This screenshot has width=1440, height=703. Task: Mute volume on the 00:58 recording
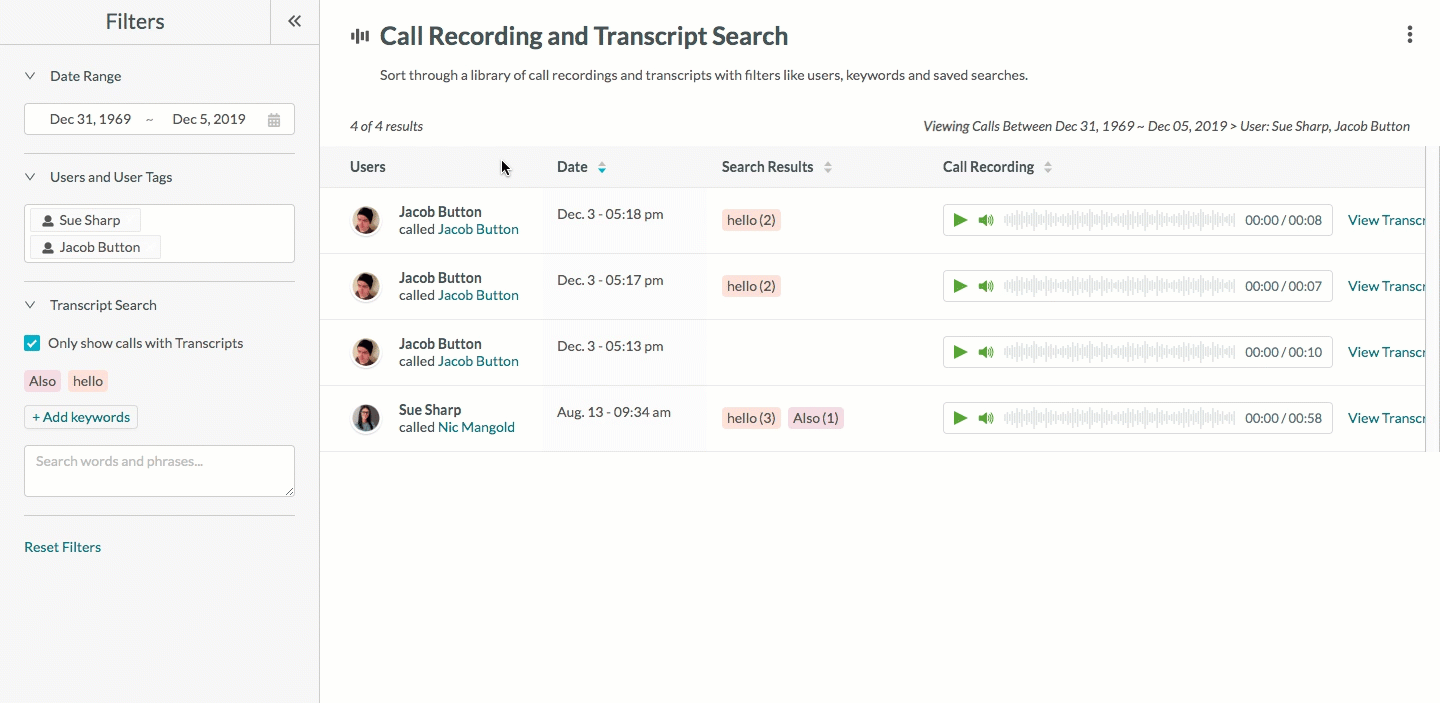click(x=986, y=418)
